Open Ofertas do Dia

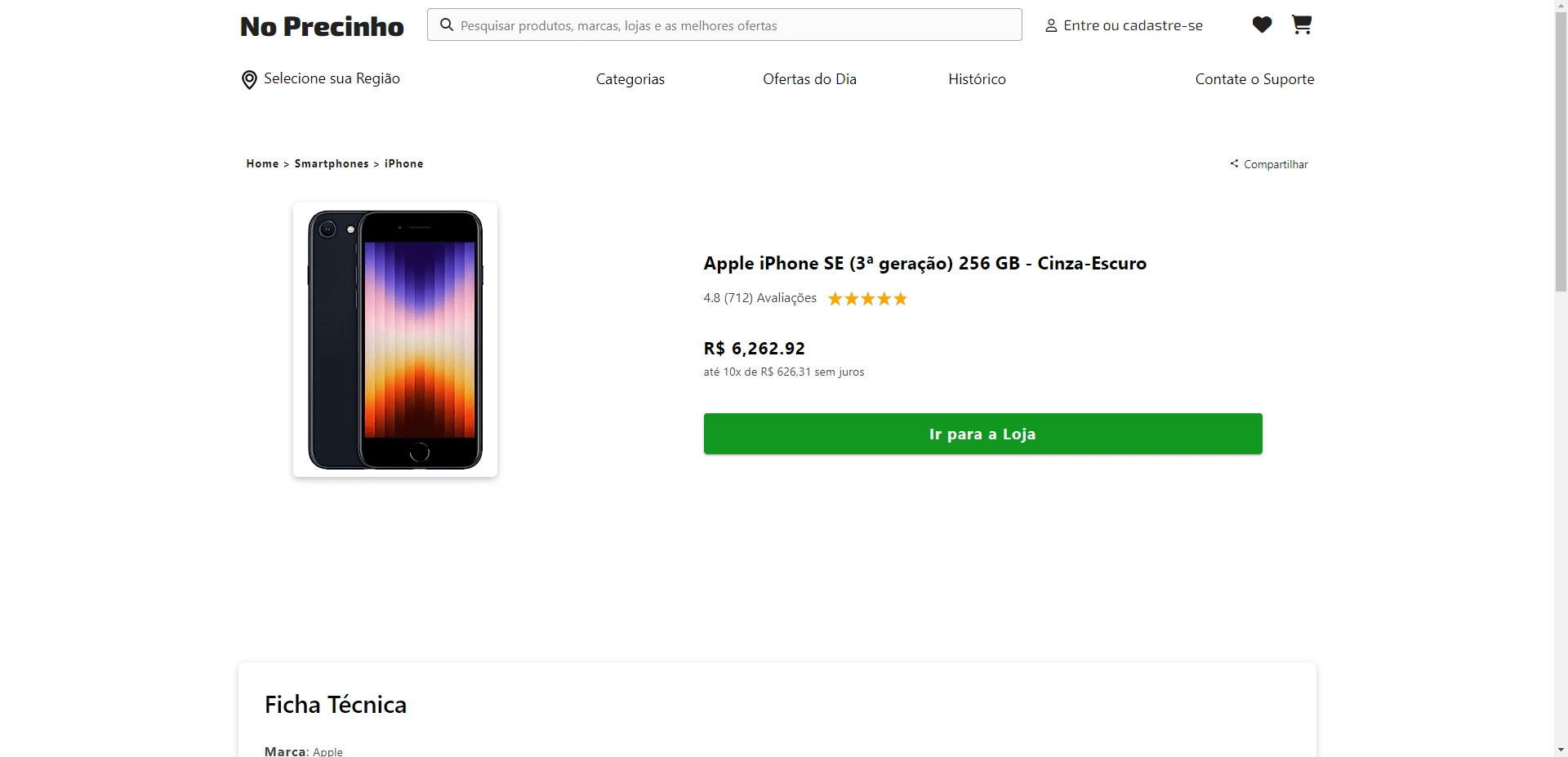click(809, 79)
